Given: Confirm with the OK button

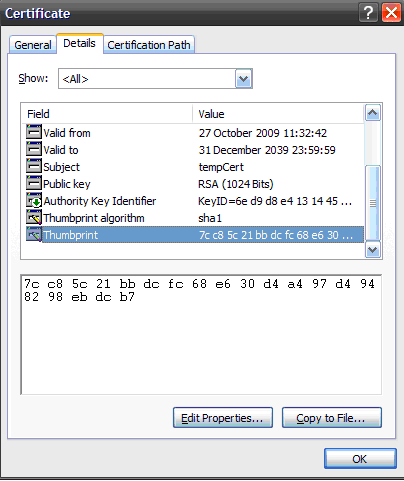Looking at the screenshot, I should (360, 459).
